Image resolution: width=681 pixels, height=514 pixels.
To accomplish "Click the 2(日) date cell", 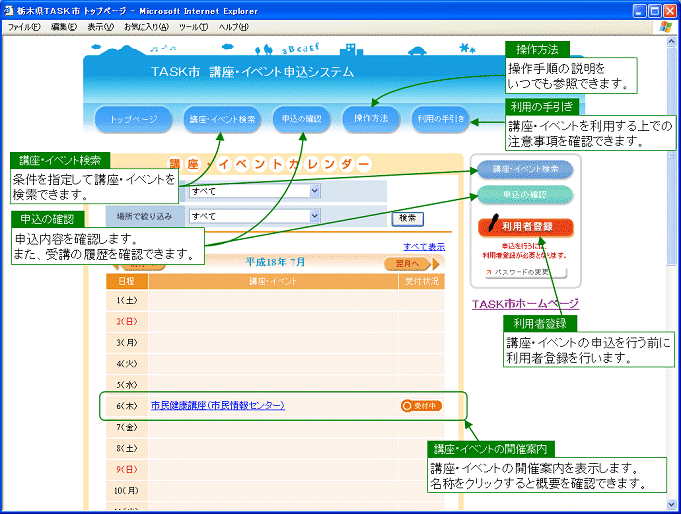I will tap(127, 322).
